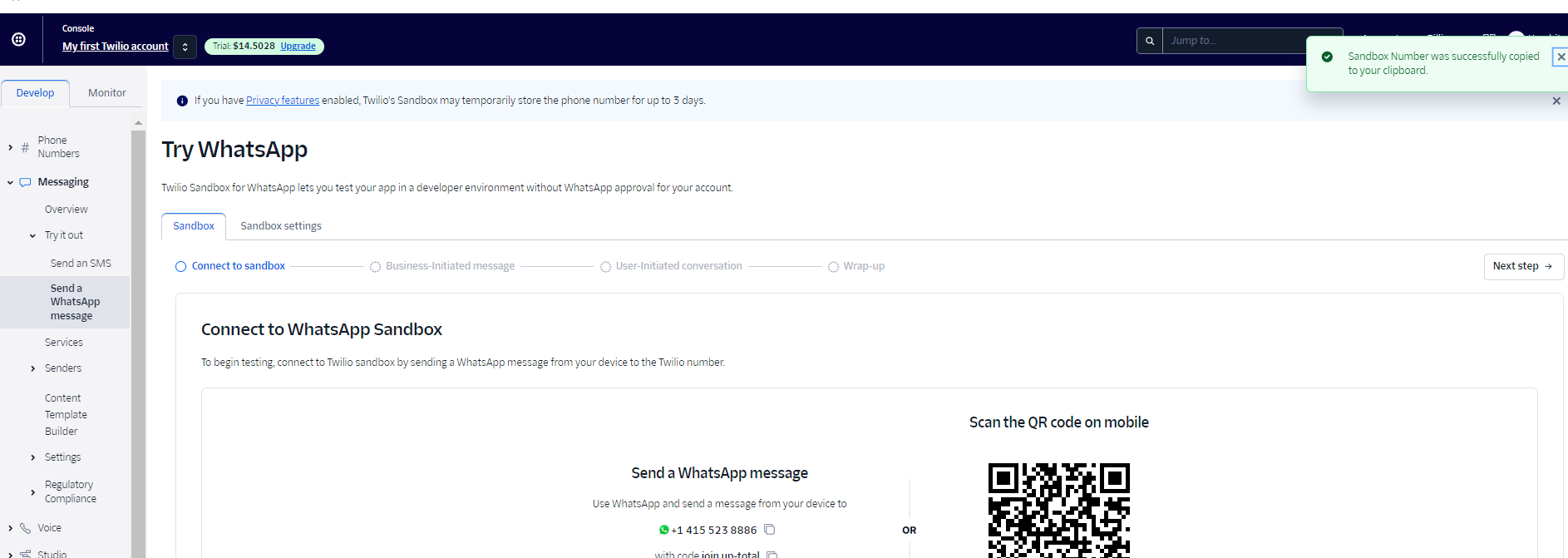Click the 'Trial: $14.5028' balance text

[x=244, y=47]
